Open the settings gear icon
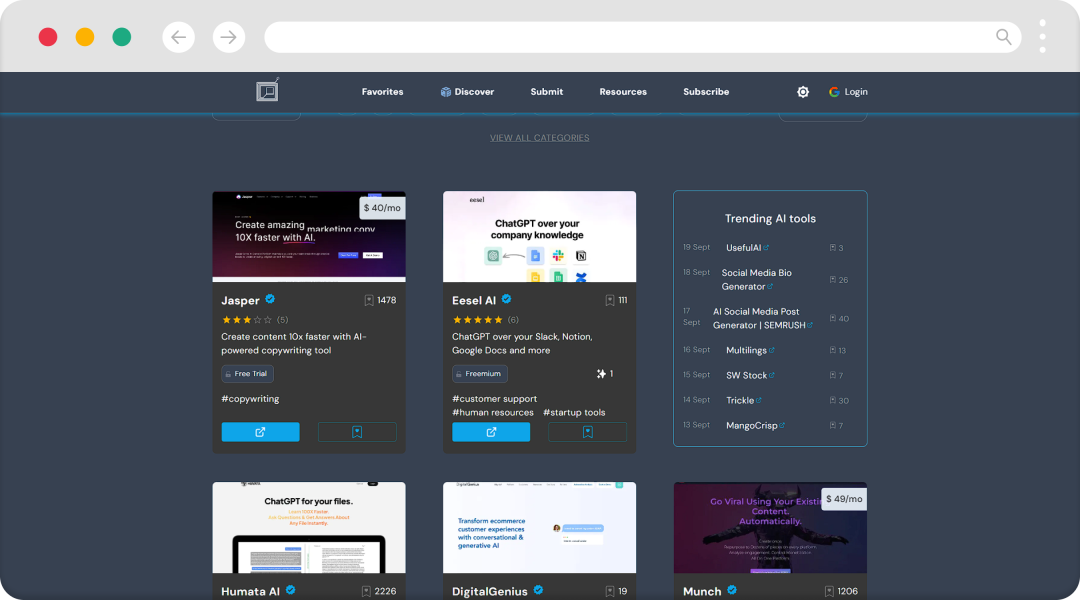This screenshot has width=1080, height=600. (x=803, y=92)
